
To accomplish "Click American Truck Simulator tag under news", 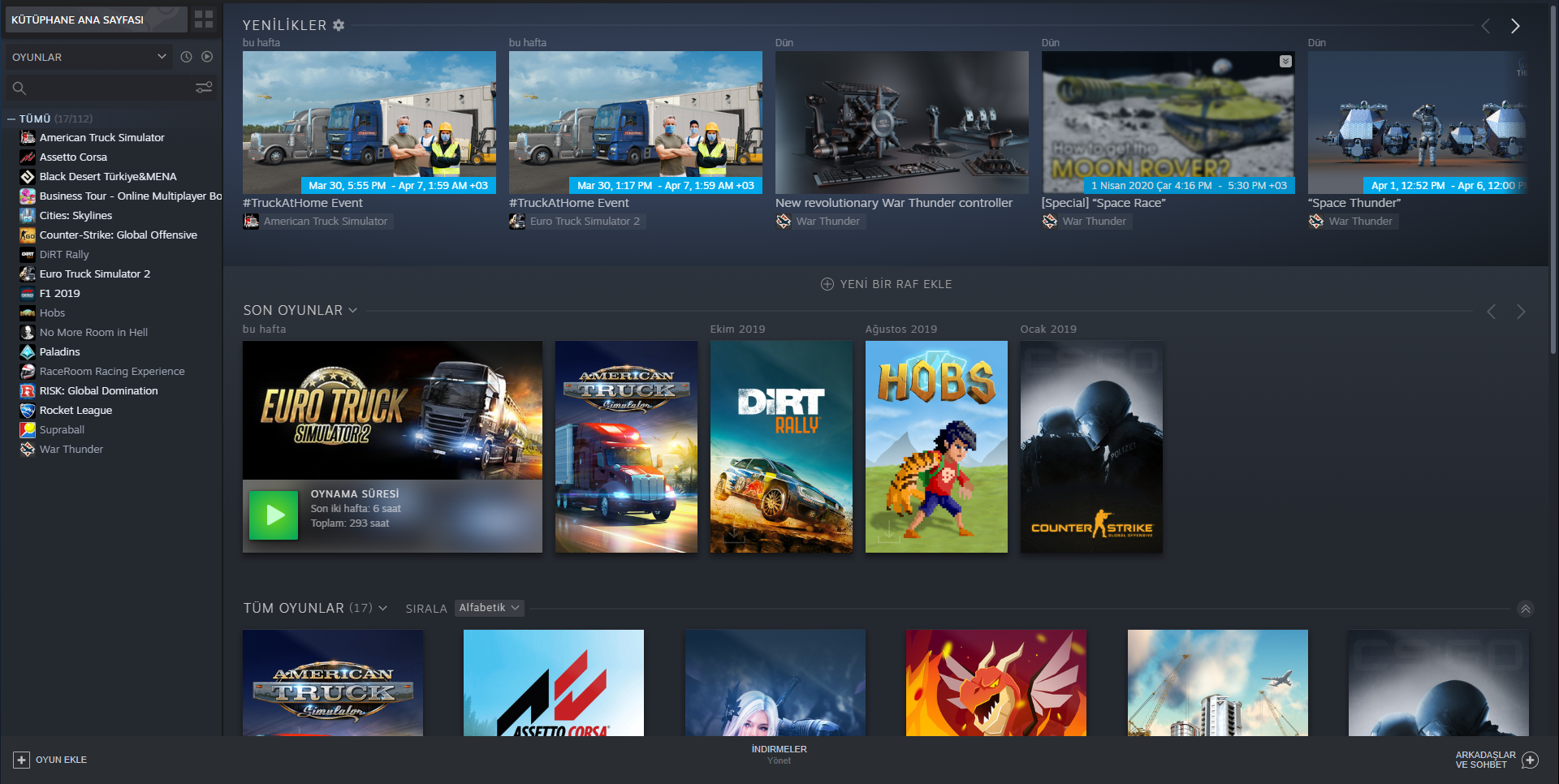I will pos(317,221).
